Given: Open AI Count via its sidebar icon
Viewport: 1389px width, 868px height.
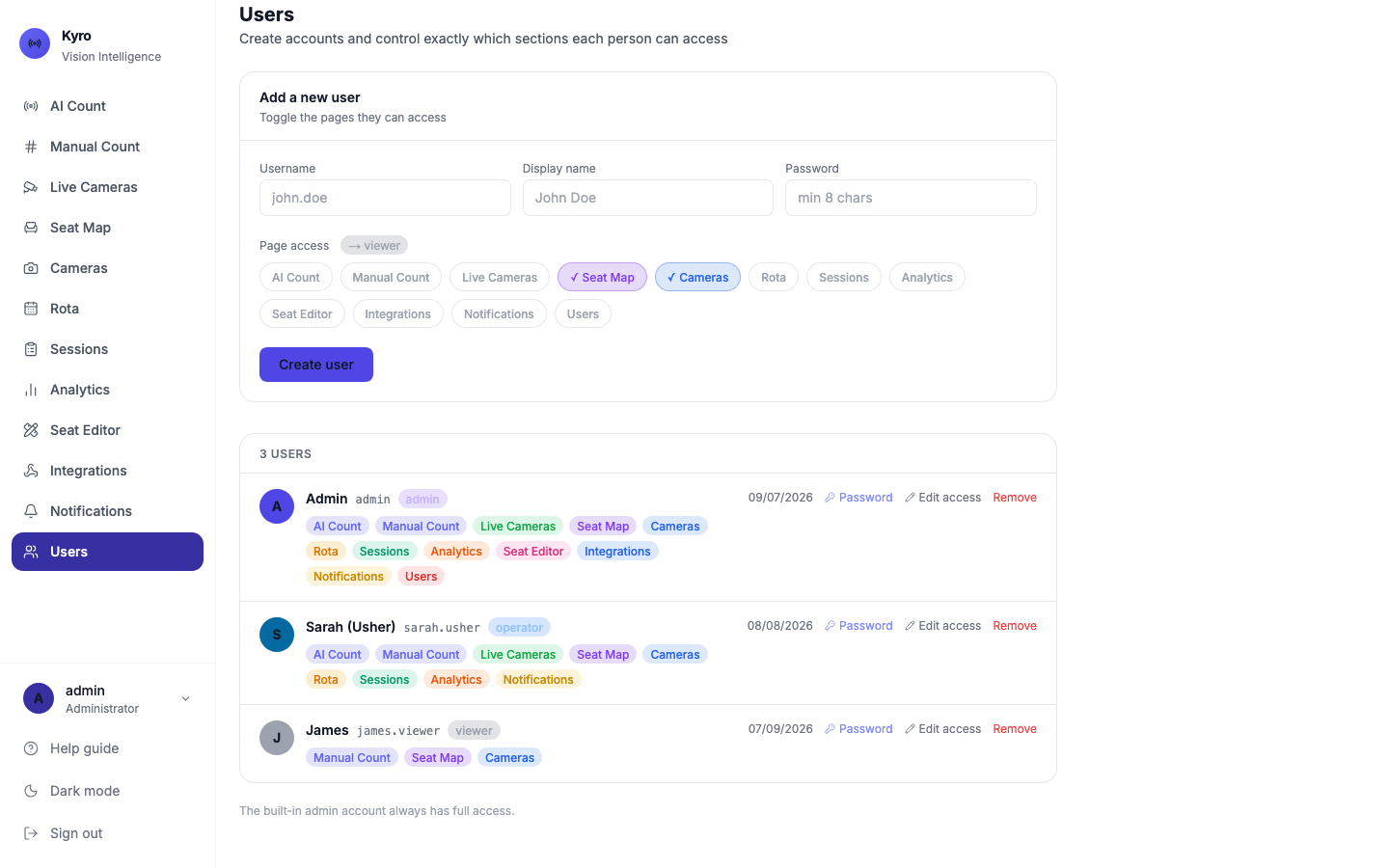Looking at the screenshot, I should tap(31, 106).
